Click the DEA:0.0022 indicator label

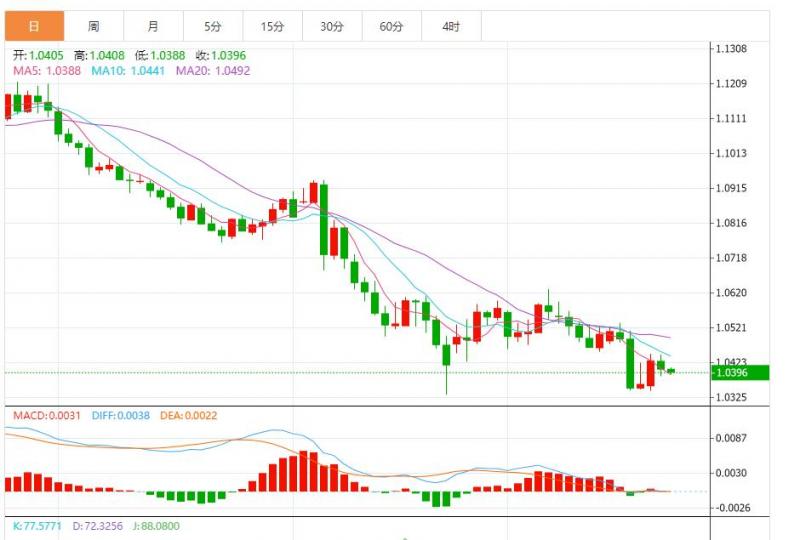coord(189,415)
